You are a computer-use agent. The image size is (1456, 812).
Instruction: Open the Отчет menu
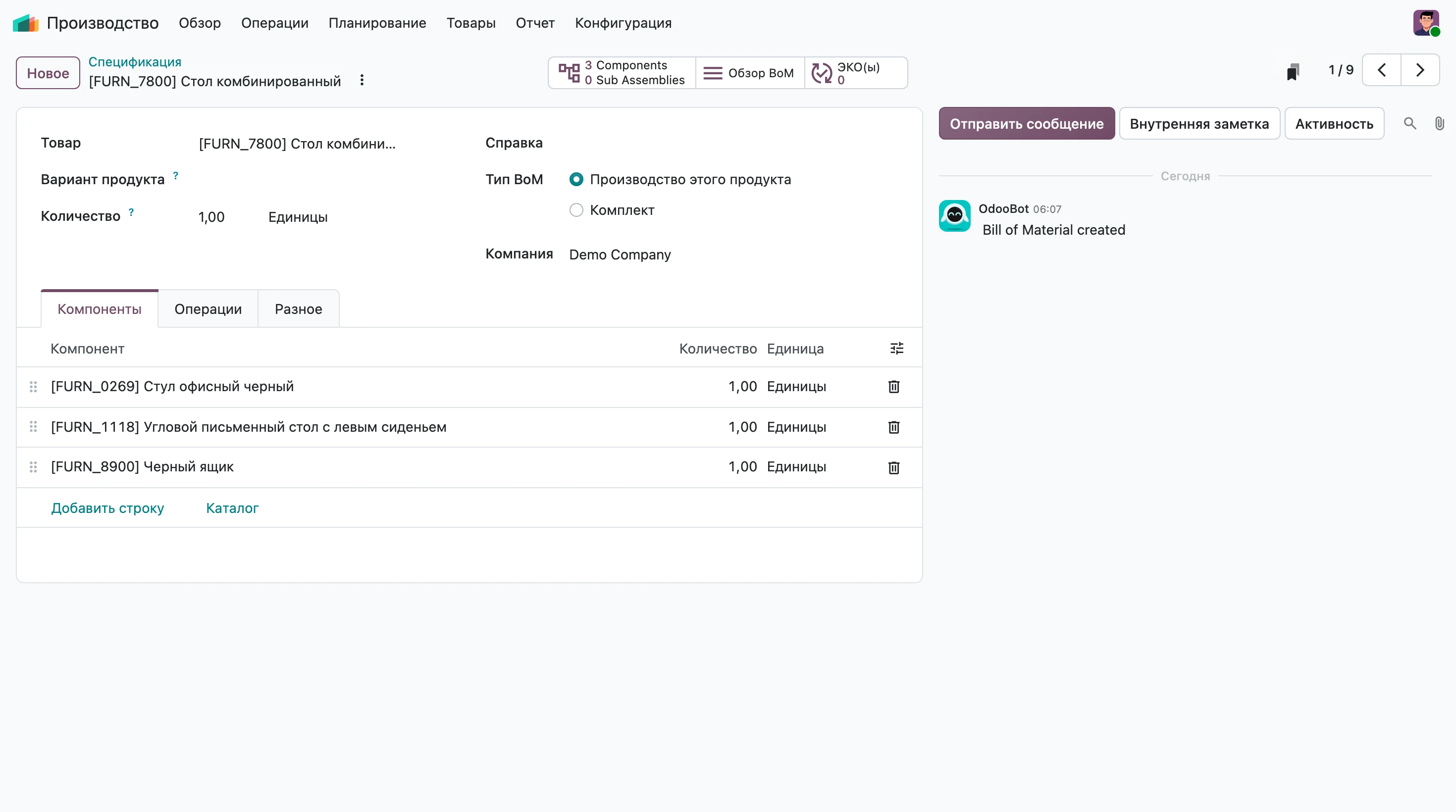click(535, 23)
